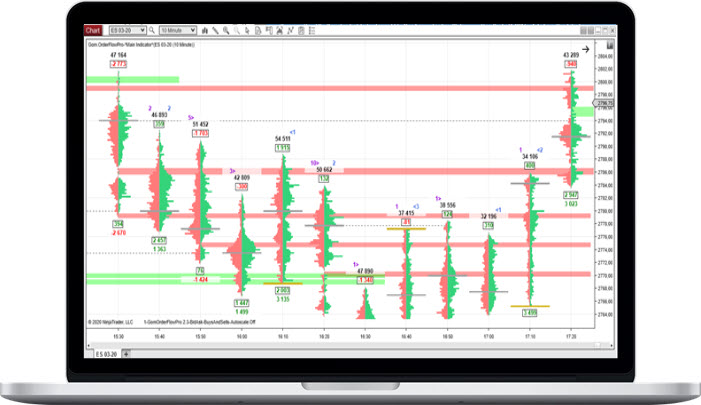Viewport: 701px width, 405px height.
Task: Open the chart properties icon at toolbar end
Action: 315,31
